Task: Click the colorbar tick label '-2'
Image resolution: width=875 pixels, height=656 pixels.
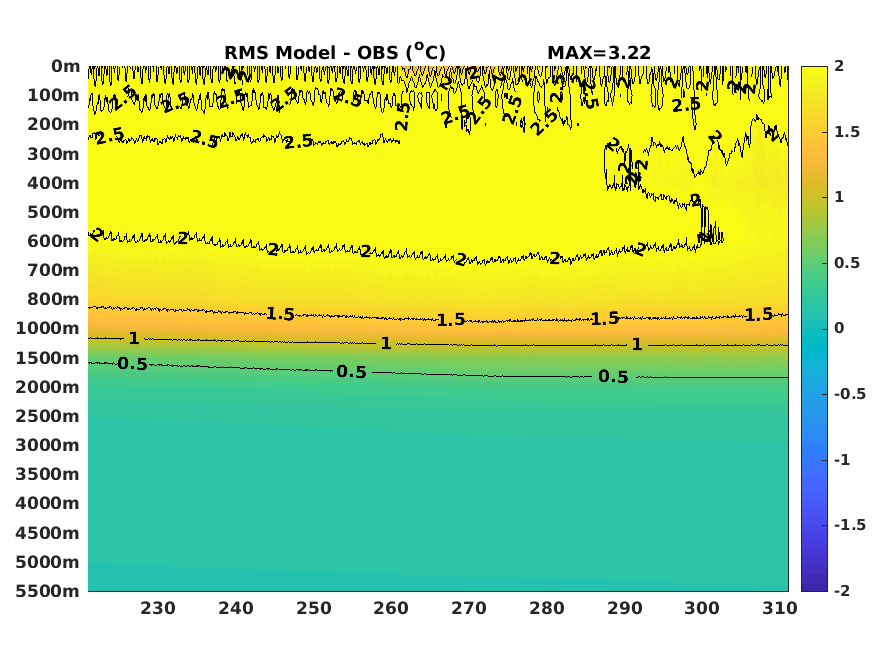Action: (842, 591)
